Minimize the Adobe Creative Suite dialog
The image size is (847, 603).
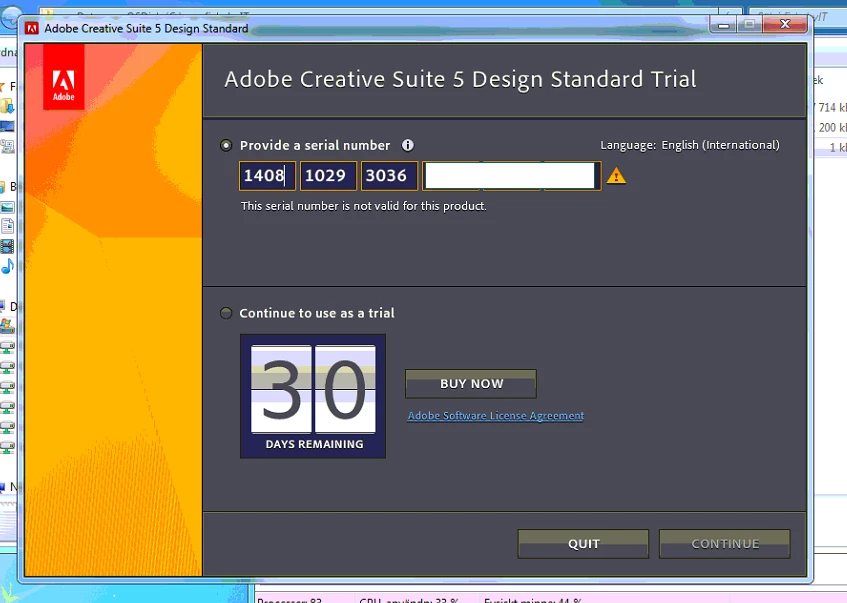click(x=724, y=24)
